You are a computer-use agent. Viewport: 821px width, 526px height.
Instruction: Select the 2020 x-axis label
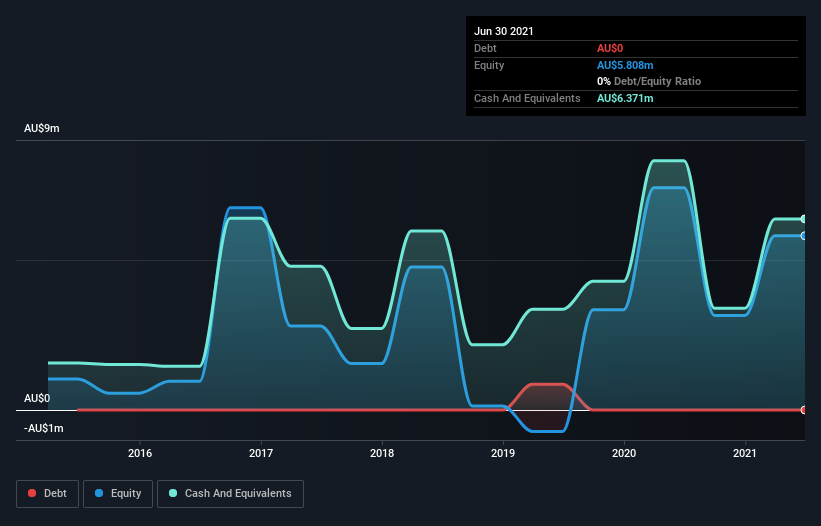pyautogui.click(x=624, y=453)
